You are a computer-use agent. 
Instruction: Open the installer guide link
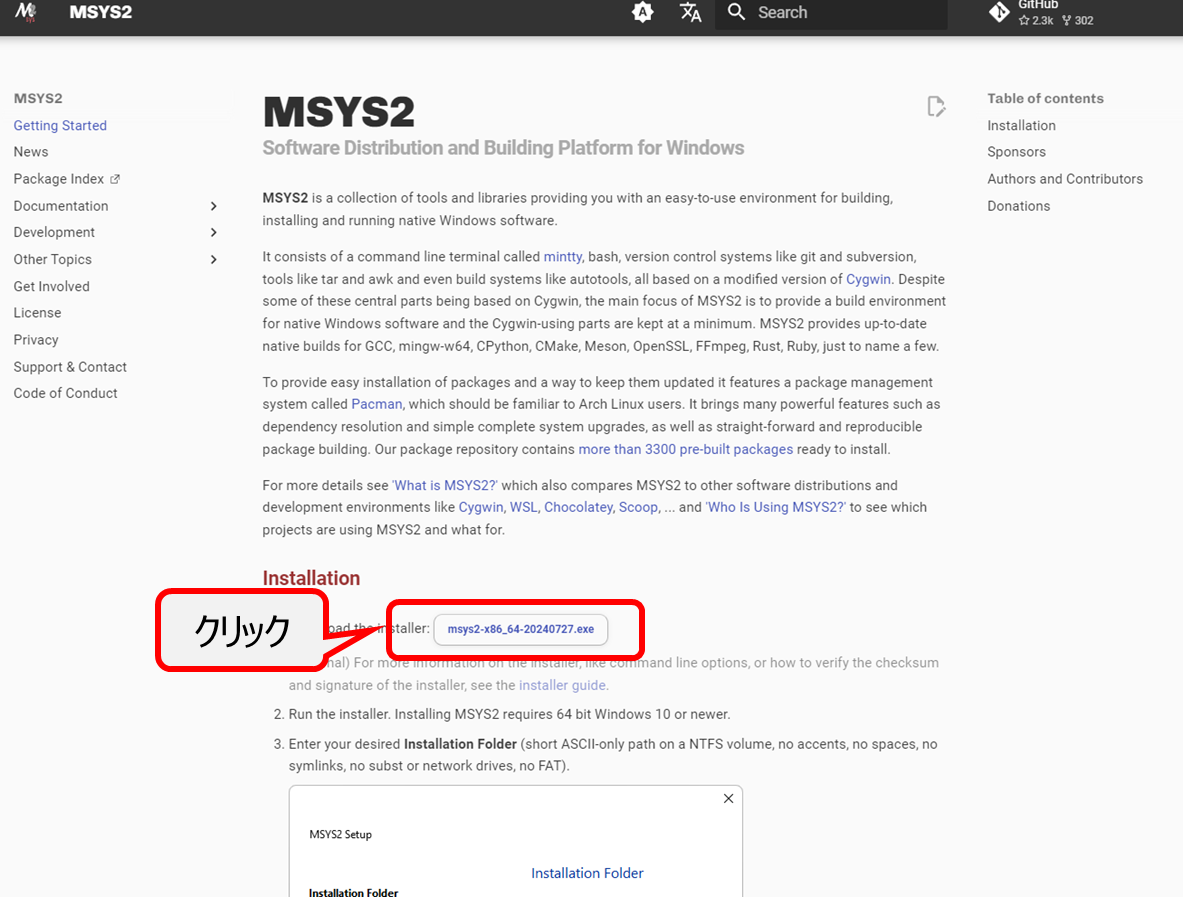[x=562, y=685]
